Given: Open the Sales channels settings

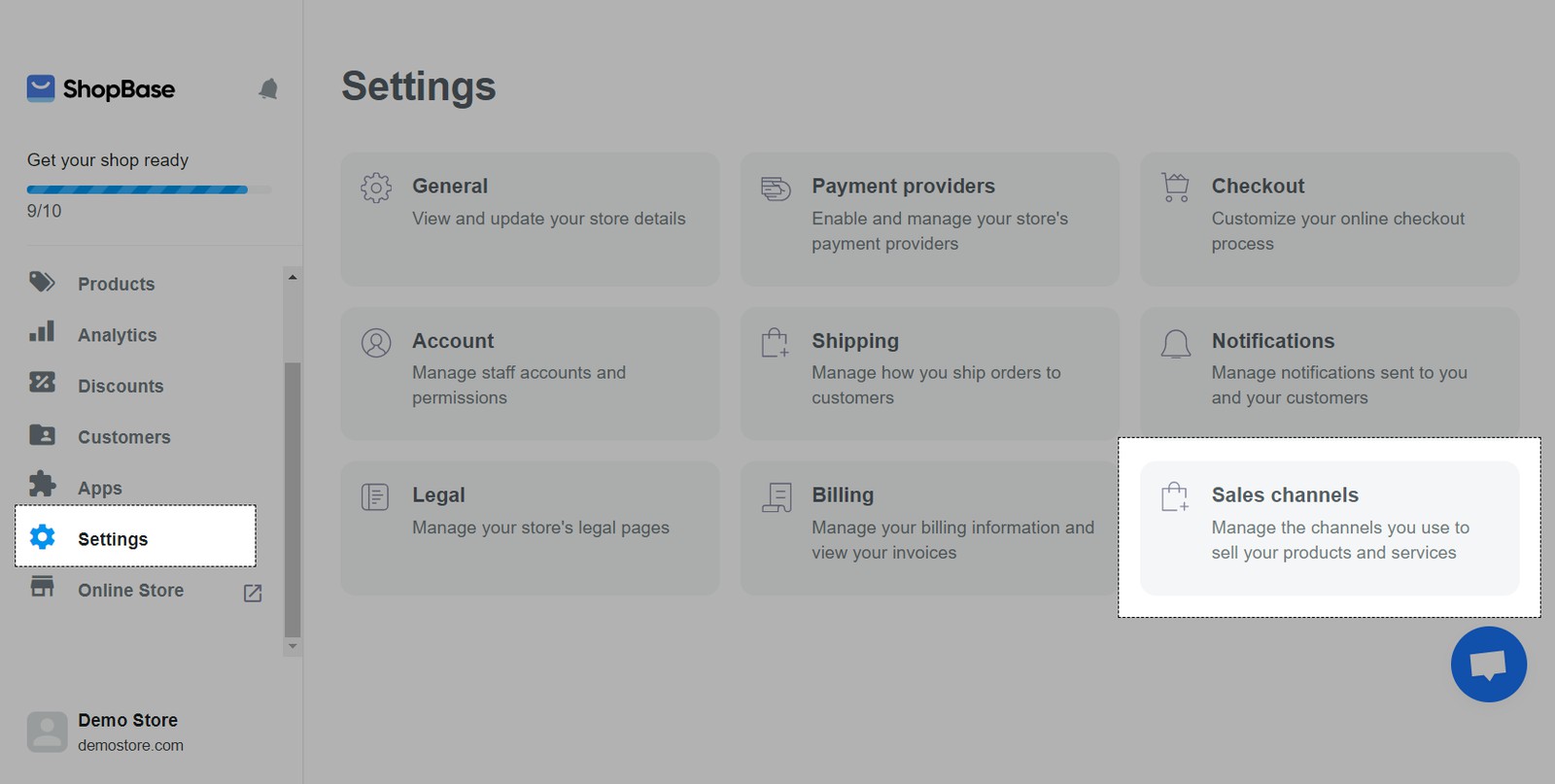Looking at the screenshot, I should coord(1329,527).
